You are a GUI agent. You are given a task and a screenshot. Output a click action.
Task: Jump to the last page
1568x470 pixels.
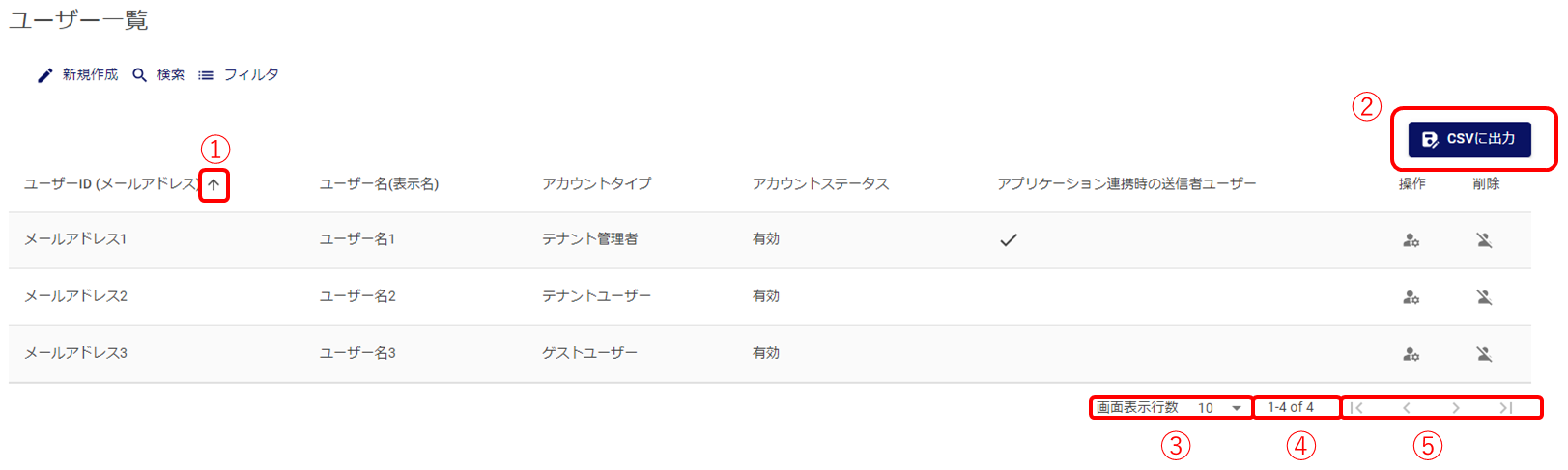click(1505, 408)
